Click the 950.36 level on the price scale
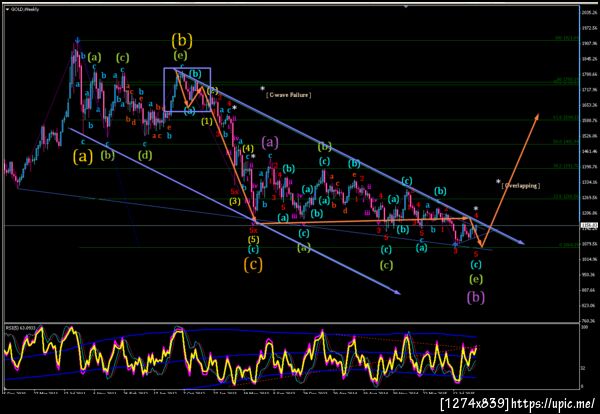 click(x=589, y=275)
